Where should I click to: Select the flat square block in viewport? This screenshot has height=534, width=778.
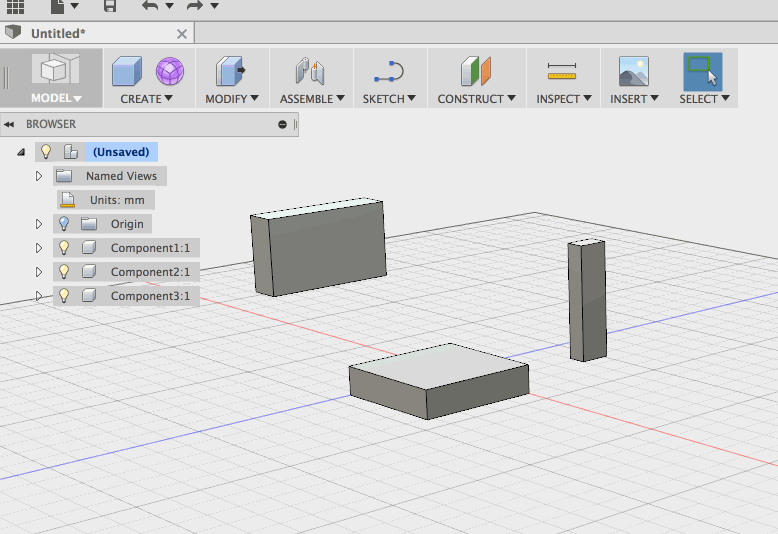439,380
